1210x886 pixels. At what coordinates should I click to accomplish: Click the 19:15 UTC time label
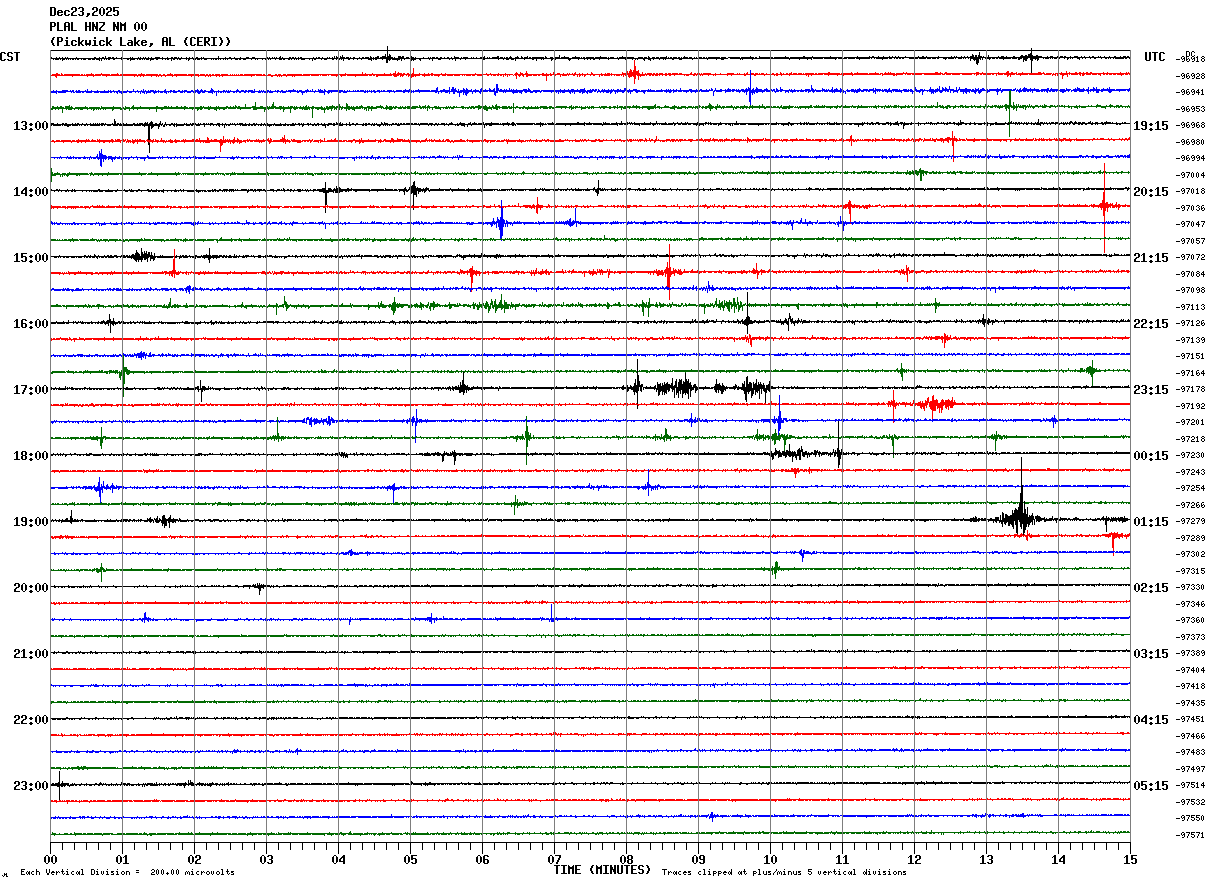click(x=1151, y=126)
